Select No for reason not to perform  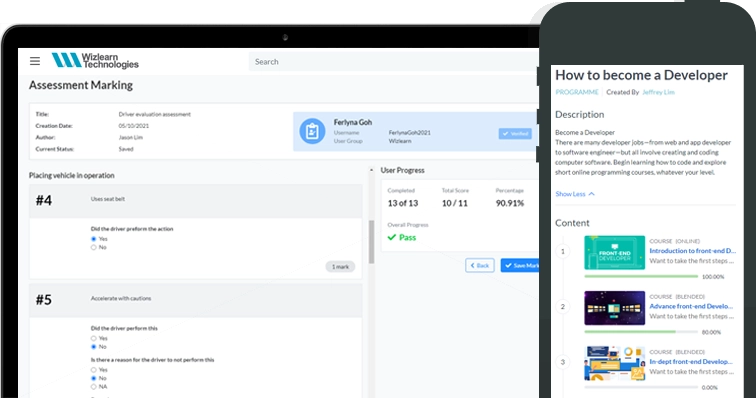point(94,378)
